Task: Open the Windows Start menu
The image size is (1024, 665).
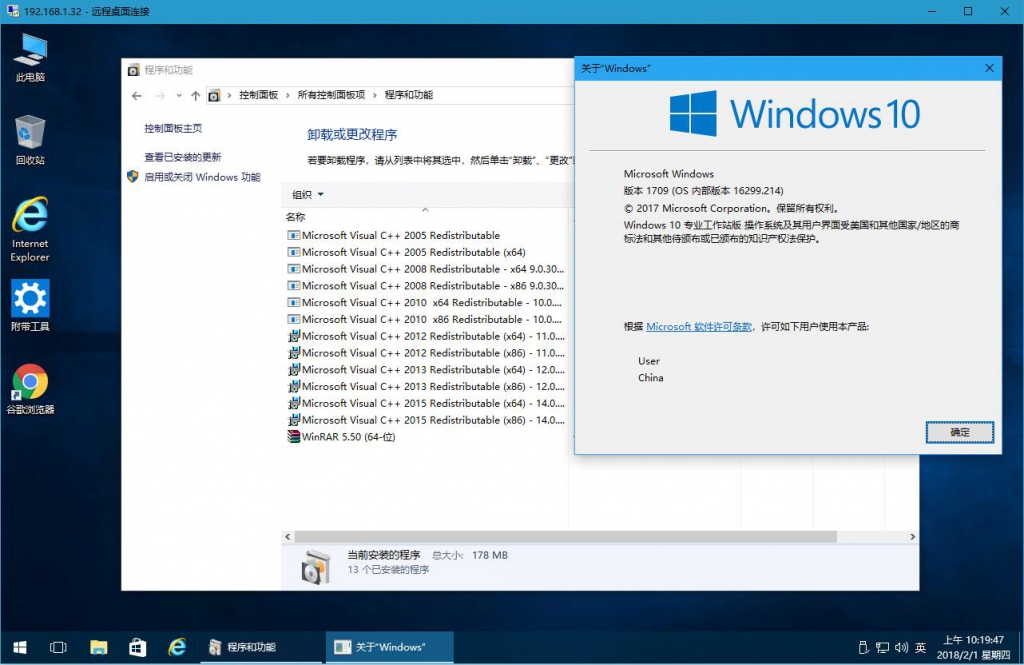Action: (20, 647)
